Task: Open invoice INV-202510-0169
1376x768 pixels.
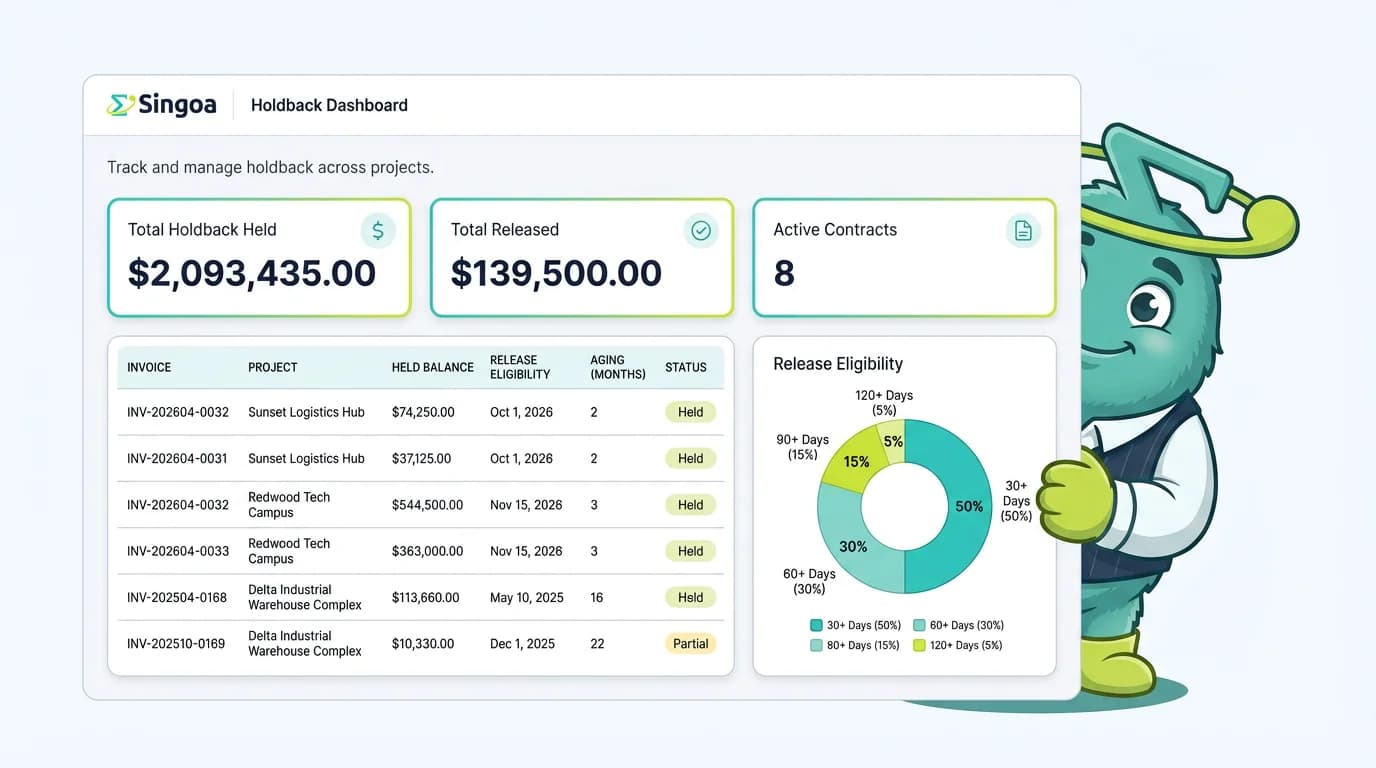Action: click(177, 644)
